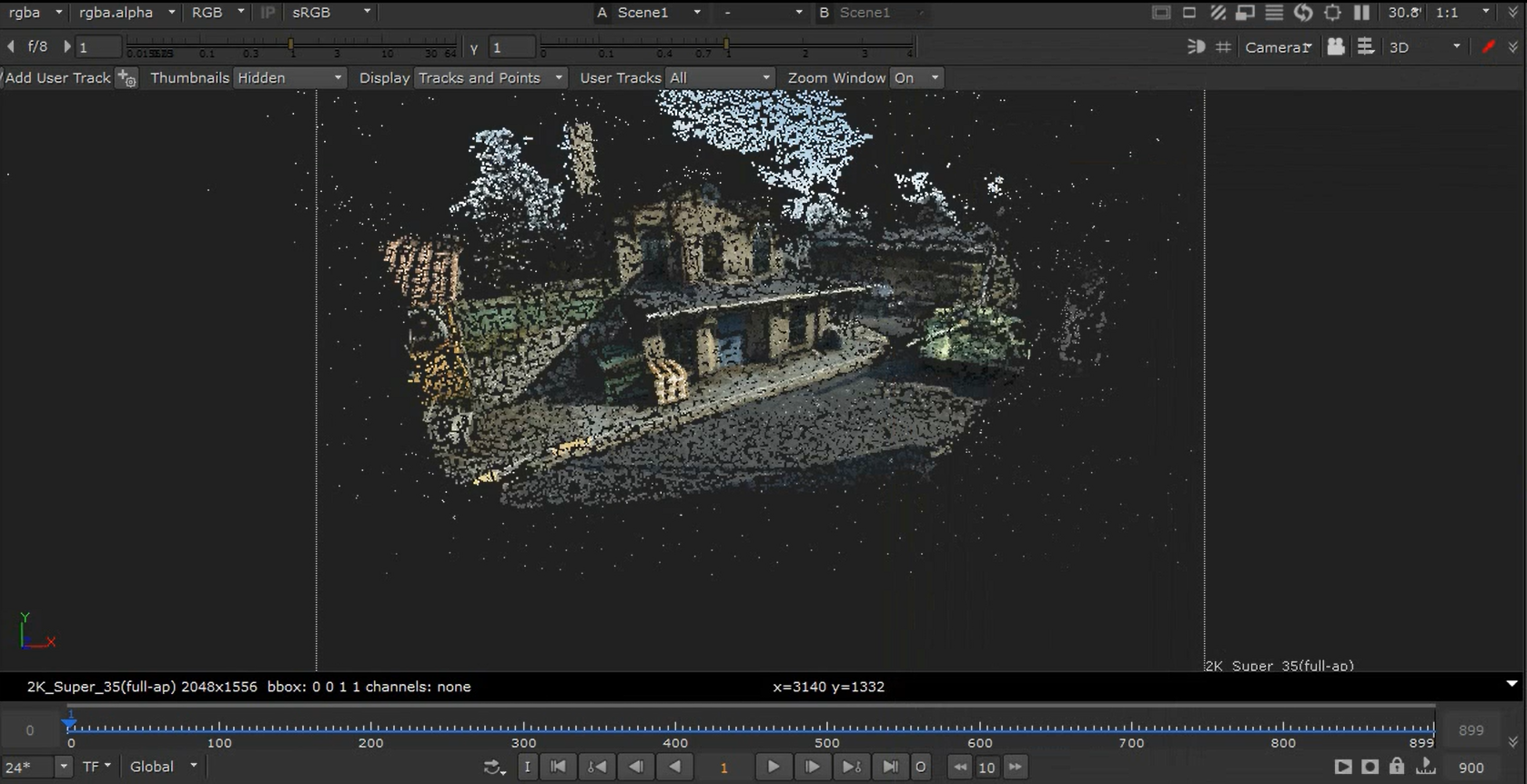The width and height of the screenshot is (1527, 784).
Task: Click the headlamp light icon
Action: point(1196,47)
